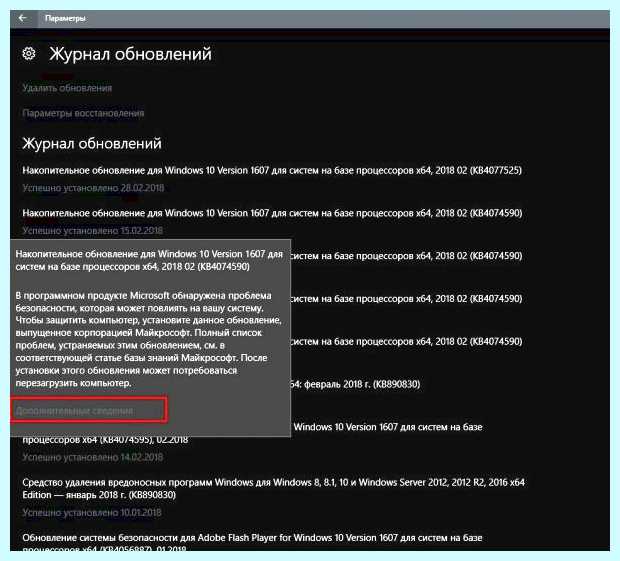Click the tooltip title mentioning KB4074590
The image size is (620, 561).
[x=149, y=260]
